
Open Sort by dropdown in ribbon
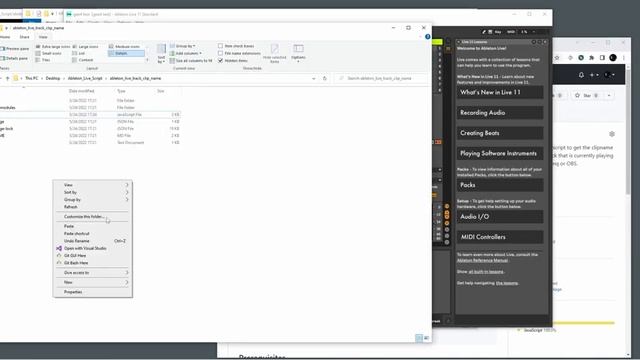point(161,53)
